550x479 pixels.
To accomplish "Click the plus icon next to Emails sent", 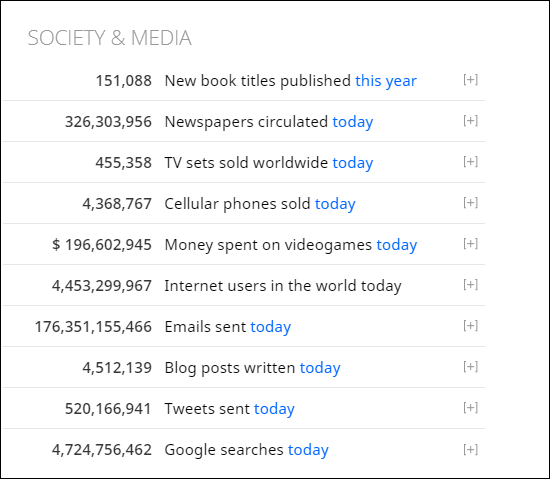I will 470,326.
